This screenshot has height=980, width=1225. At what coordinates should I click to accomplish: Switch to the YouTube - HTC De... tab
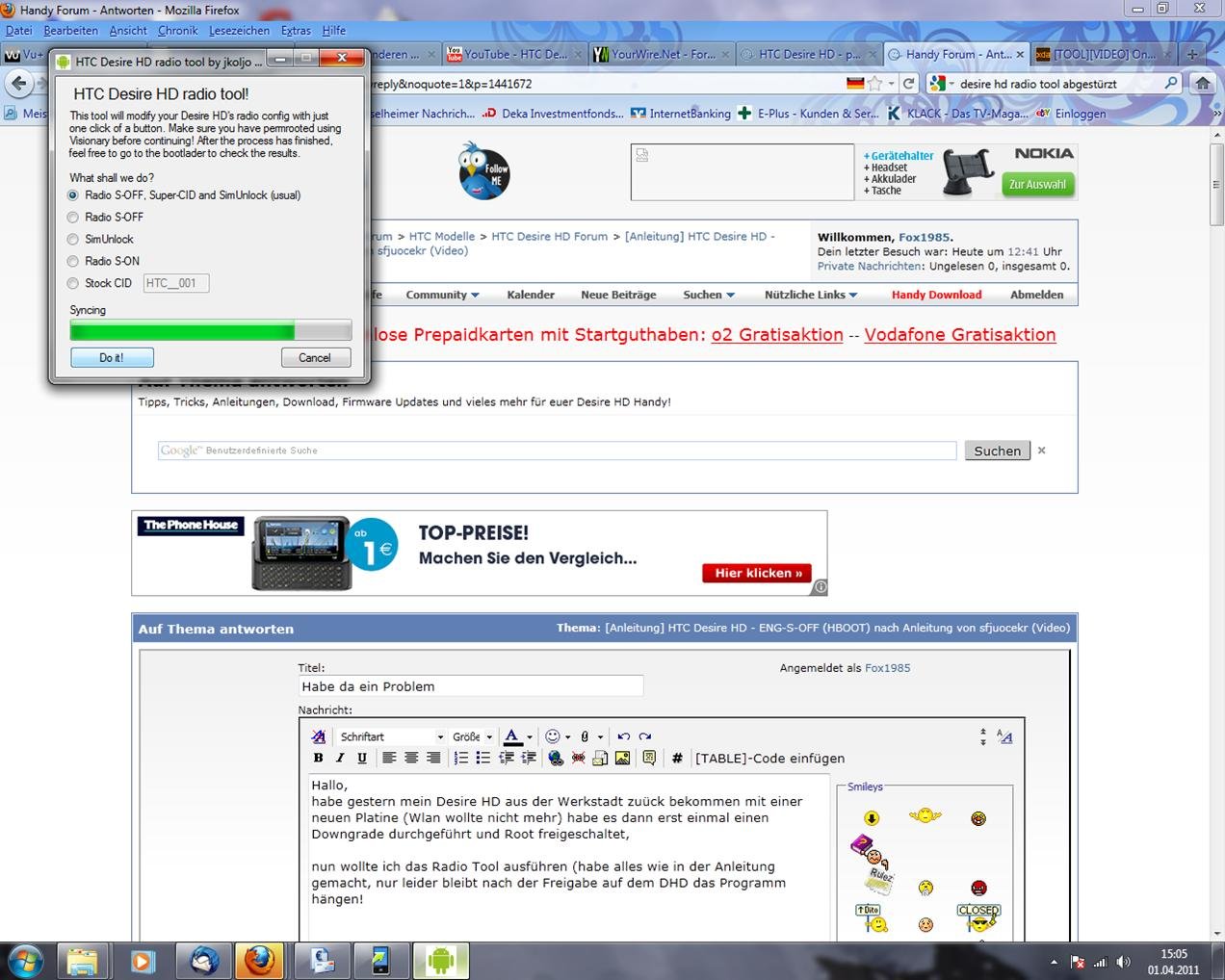pyautogui.click(x=514, y=54)
